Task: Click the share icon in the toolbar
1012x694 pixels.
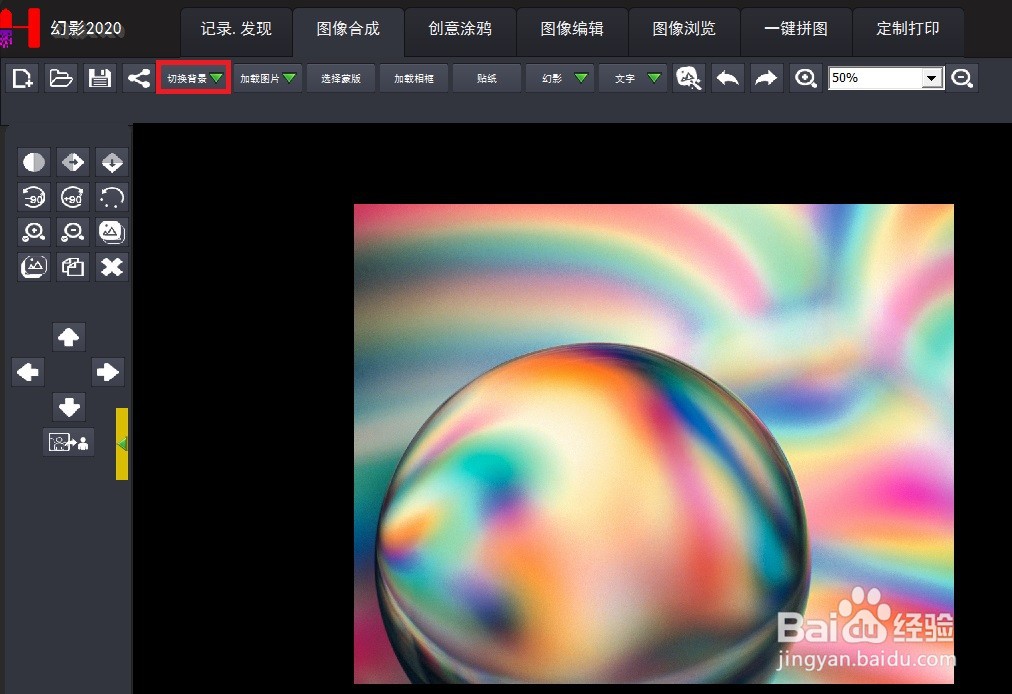Action: [x=139, y=79]
